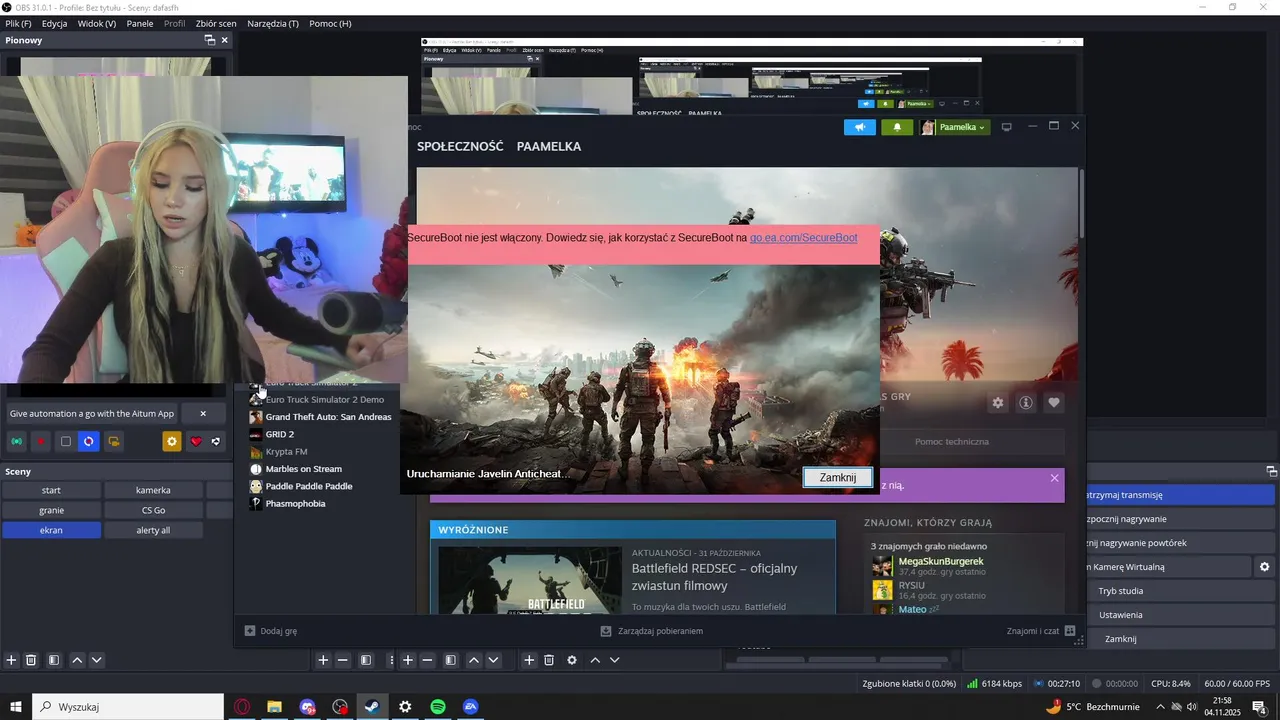
Task: Toggle the square checkbox icon in Aitum bar
Action: [x=66, y=441]
